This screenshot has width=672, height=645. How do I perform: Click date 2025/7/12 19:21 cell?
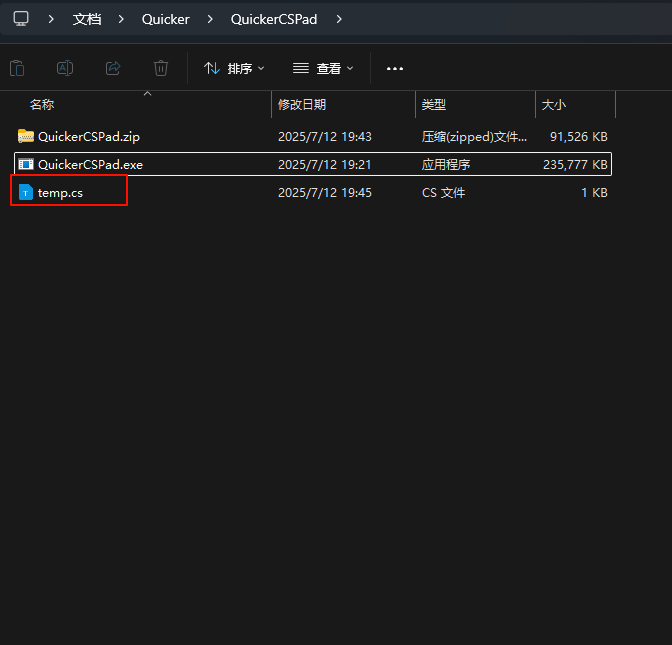pyautogui.click(x=325, y=164)
